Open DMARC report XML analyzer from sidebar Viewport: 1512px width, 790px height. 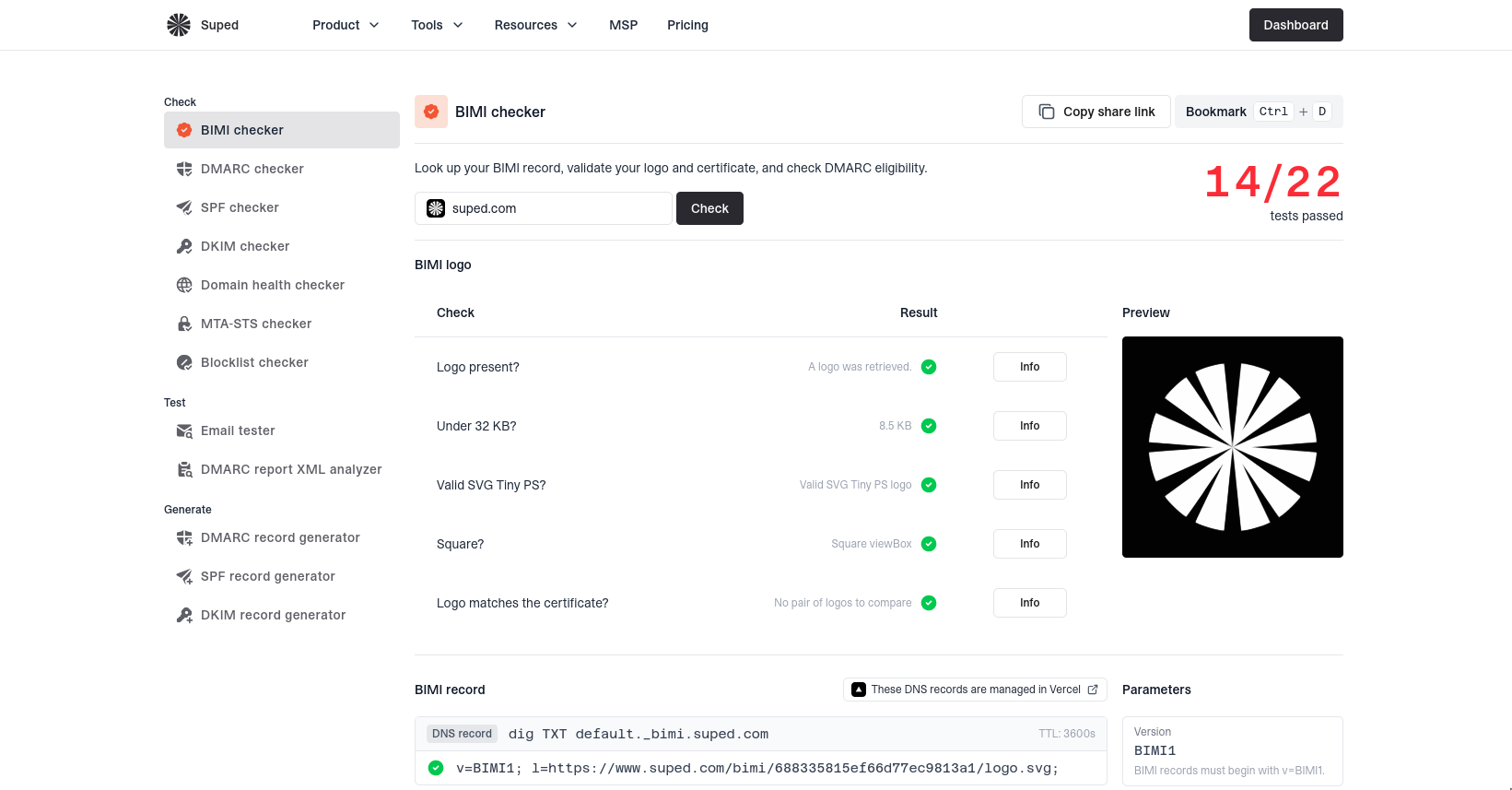coord(282,469)
